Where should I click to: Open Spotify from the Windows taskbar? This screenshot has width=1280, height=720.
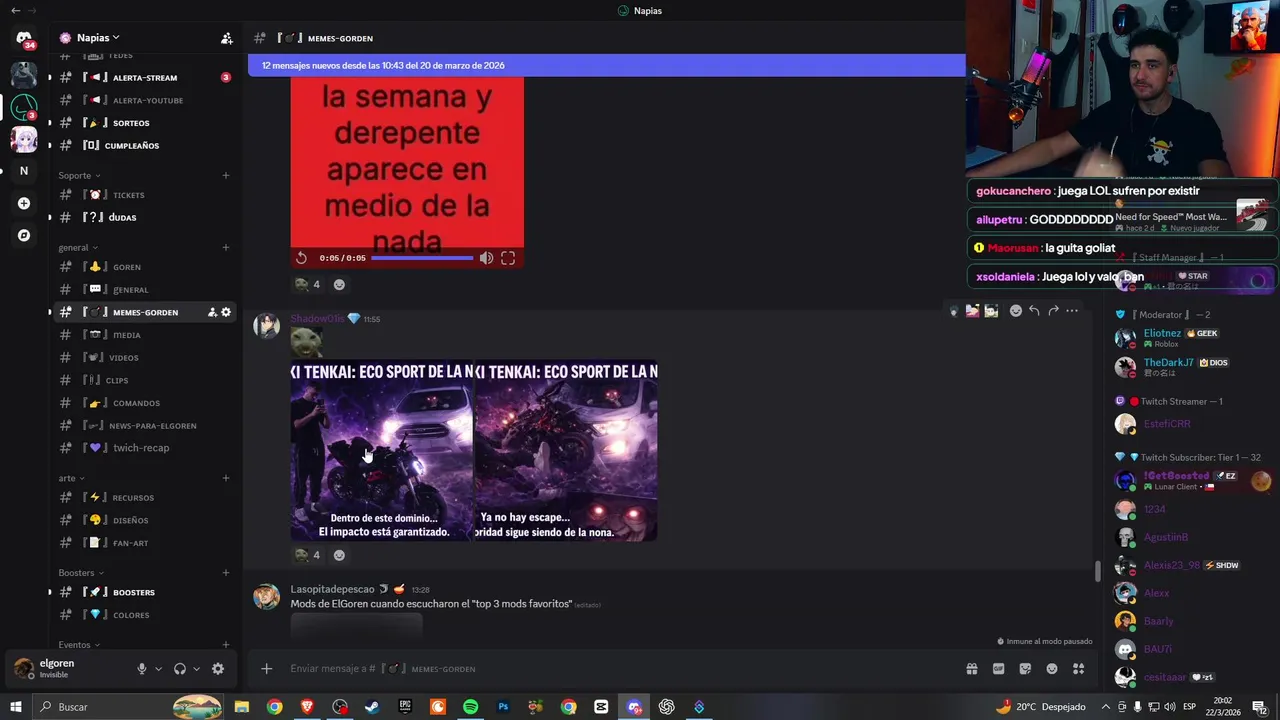tap(470, 707)
